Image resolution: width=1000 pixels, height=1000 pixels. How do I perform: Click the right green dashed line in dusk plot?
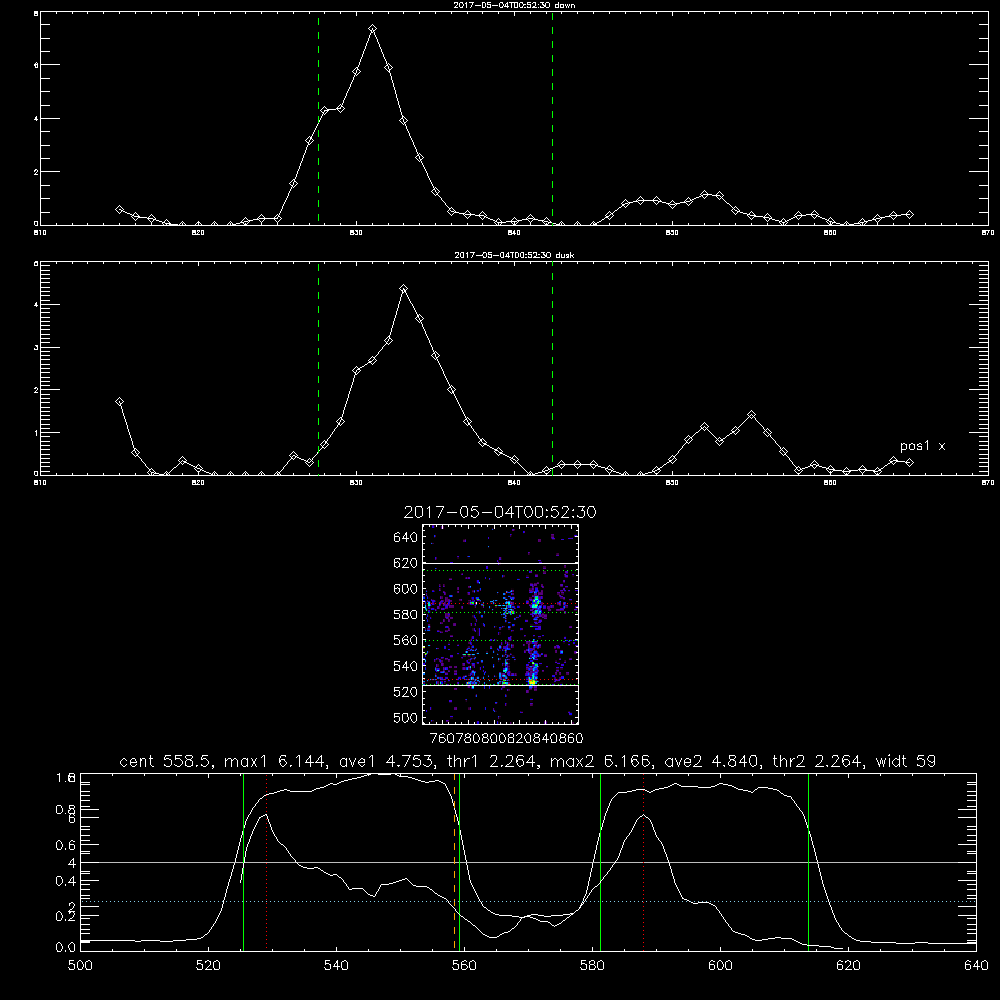[x=552, y=368]
